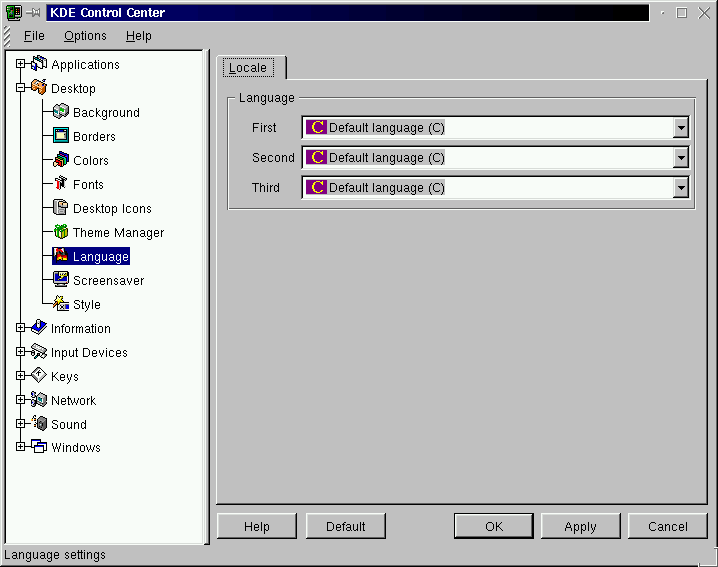718x567 pixels.
Task: Select the Style module icon
Action: pos(60,304)
